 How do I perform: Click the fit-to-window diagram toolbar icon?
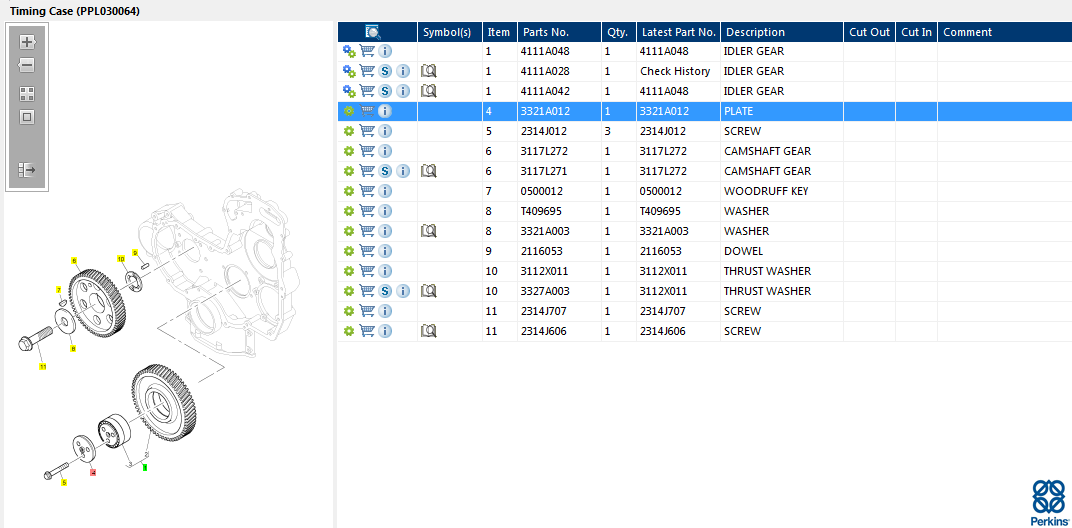27,117
